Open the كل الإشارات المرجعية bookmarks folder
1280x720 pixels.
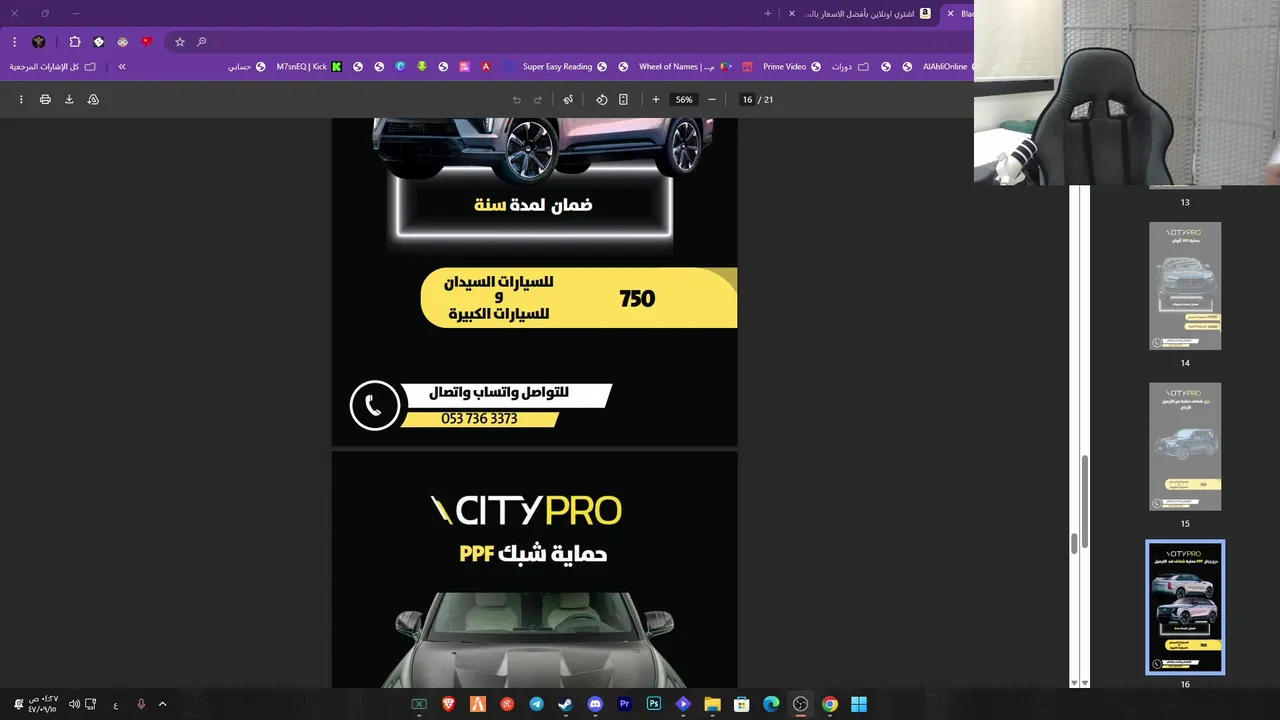tap(53, 67)
